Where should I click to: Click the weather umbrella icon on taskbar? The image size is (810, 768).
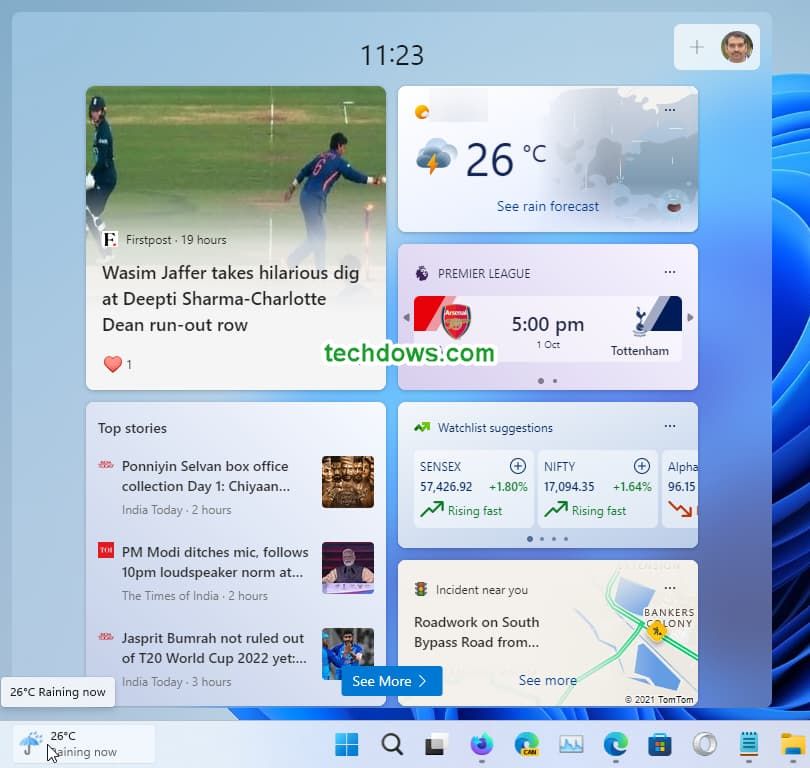(x=32, y=742)
